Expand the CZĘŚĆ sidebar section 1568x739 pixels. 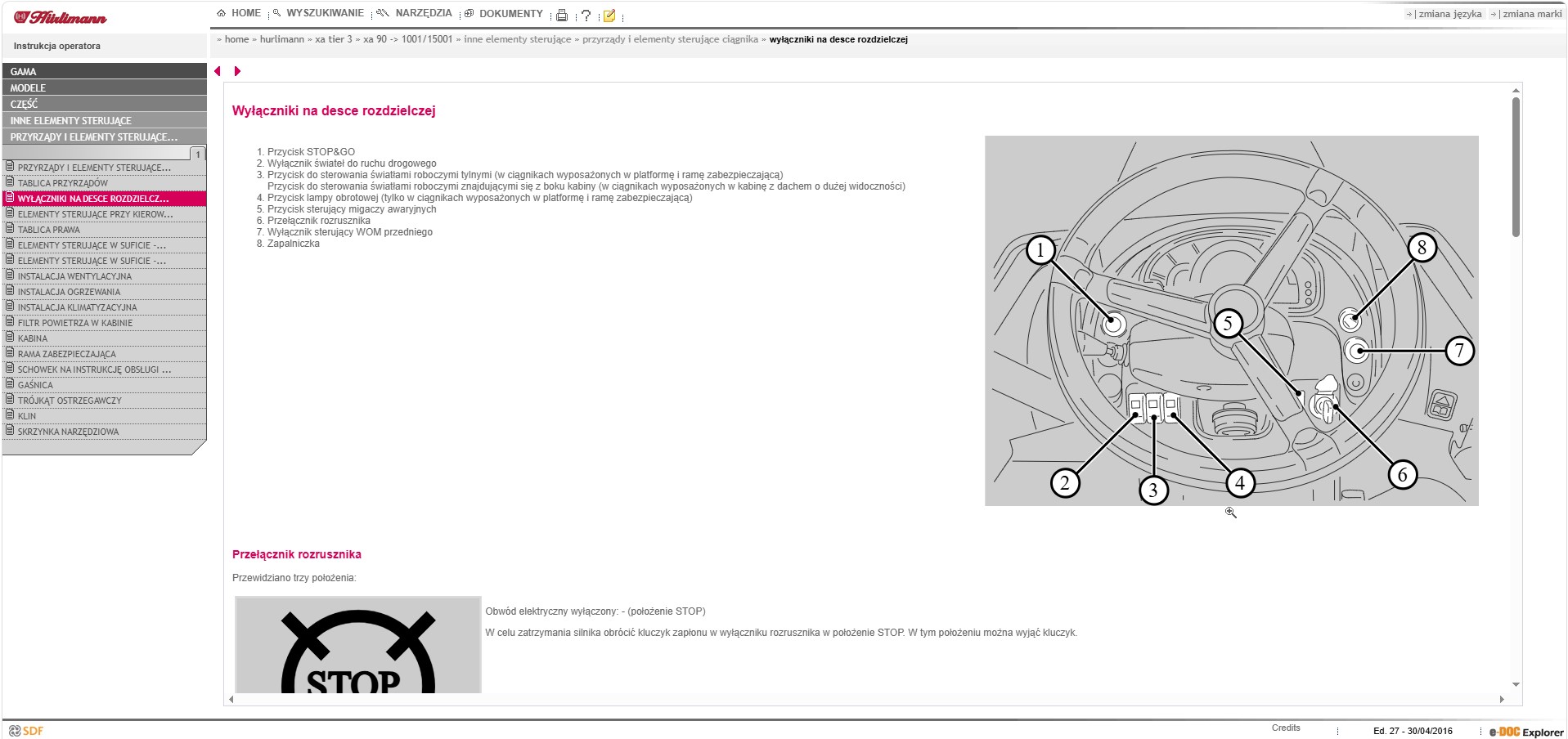pos(105,104)
